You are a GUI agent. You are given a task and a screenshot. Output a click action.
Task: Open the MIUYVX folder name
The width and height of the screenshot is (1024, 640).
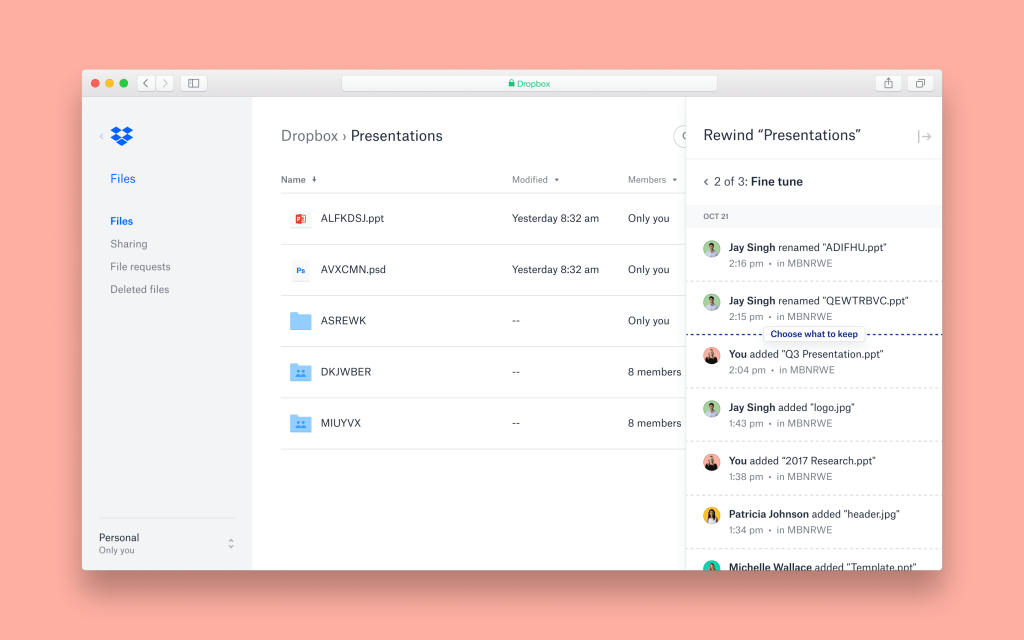tap(341, 423)
